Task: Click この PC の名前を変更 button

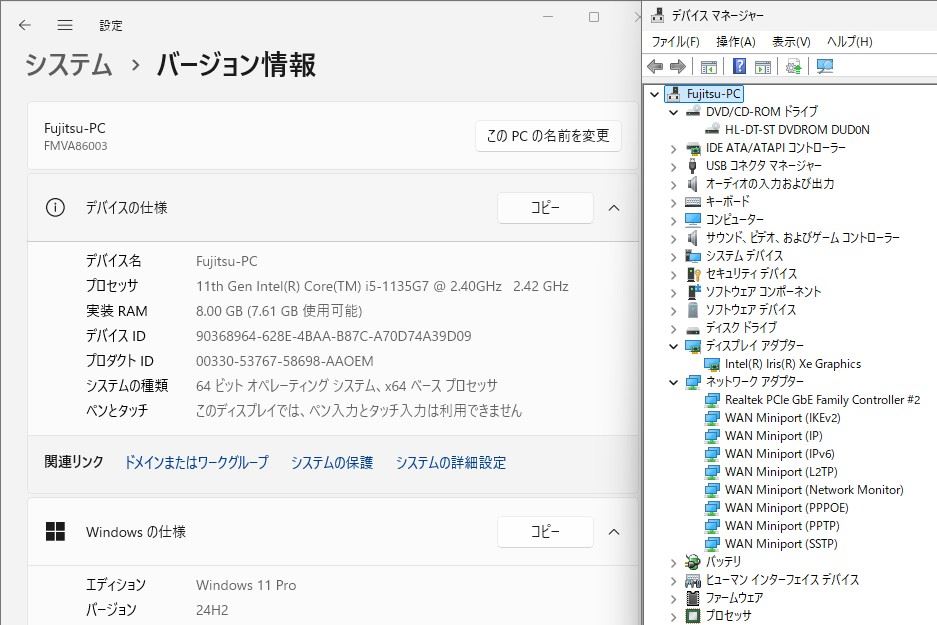Action: (548, 136)
